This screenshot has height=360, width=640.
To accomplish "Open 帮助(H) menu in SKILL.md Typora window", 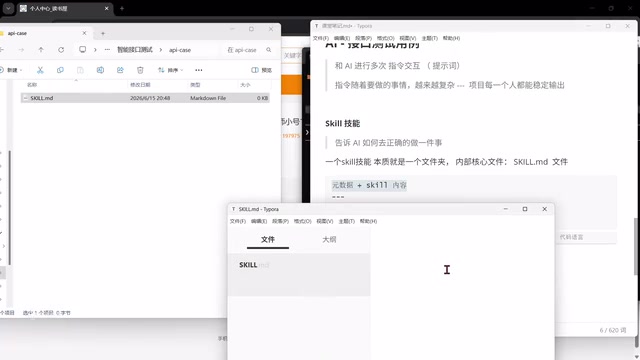I will point(368,221).
